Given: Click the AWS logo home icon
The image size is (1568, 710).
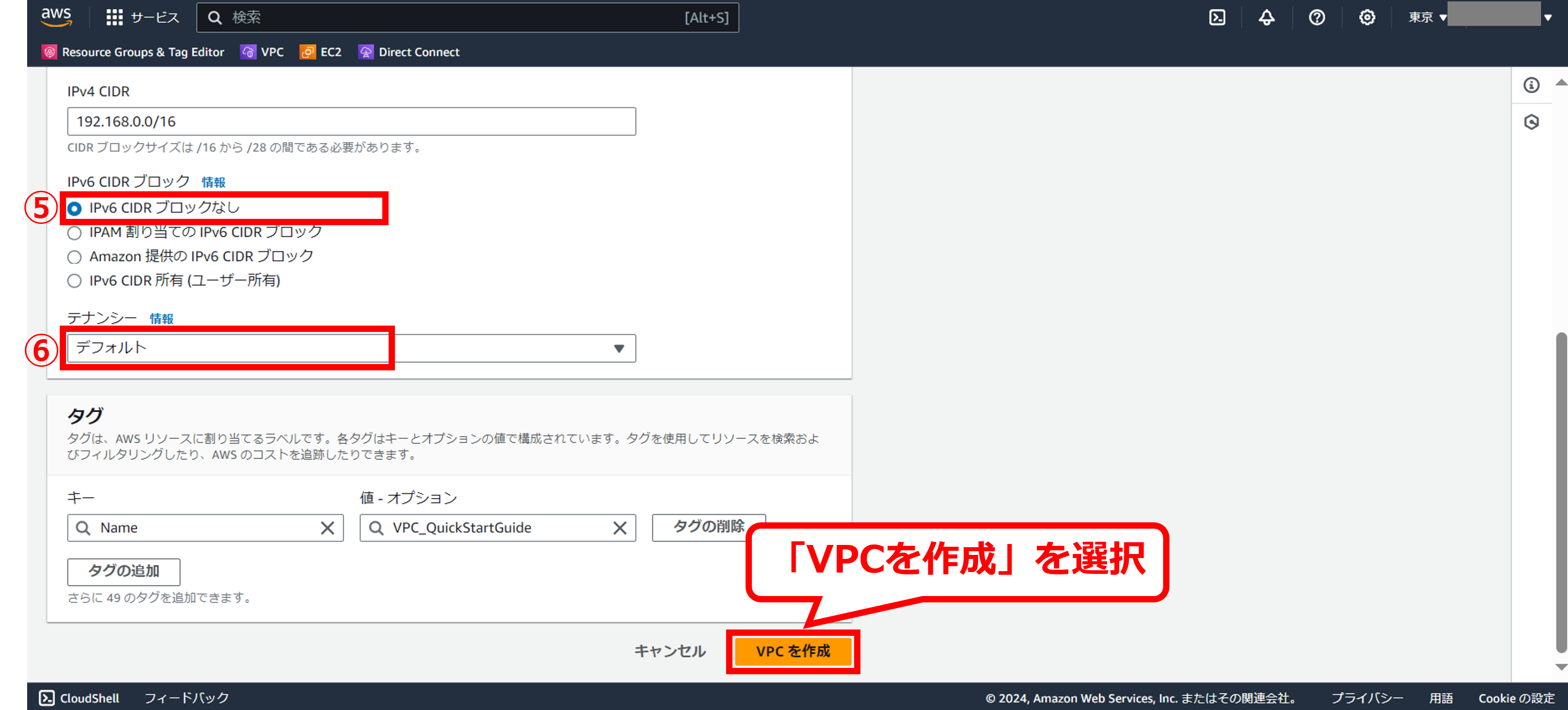Looking at the screenshot, I should coord(57,17).
